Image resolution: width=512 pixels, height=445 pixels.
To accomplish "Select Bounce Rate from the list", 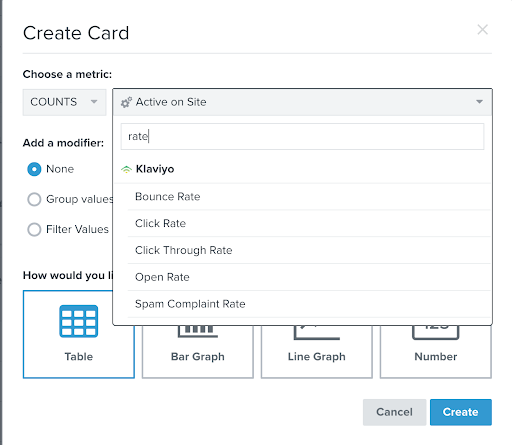I will tap(309, 197).
